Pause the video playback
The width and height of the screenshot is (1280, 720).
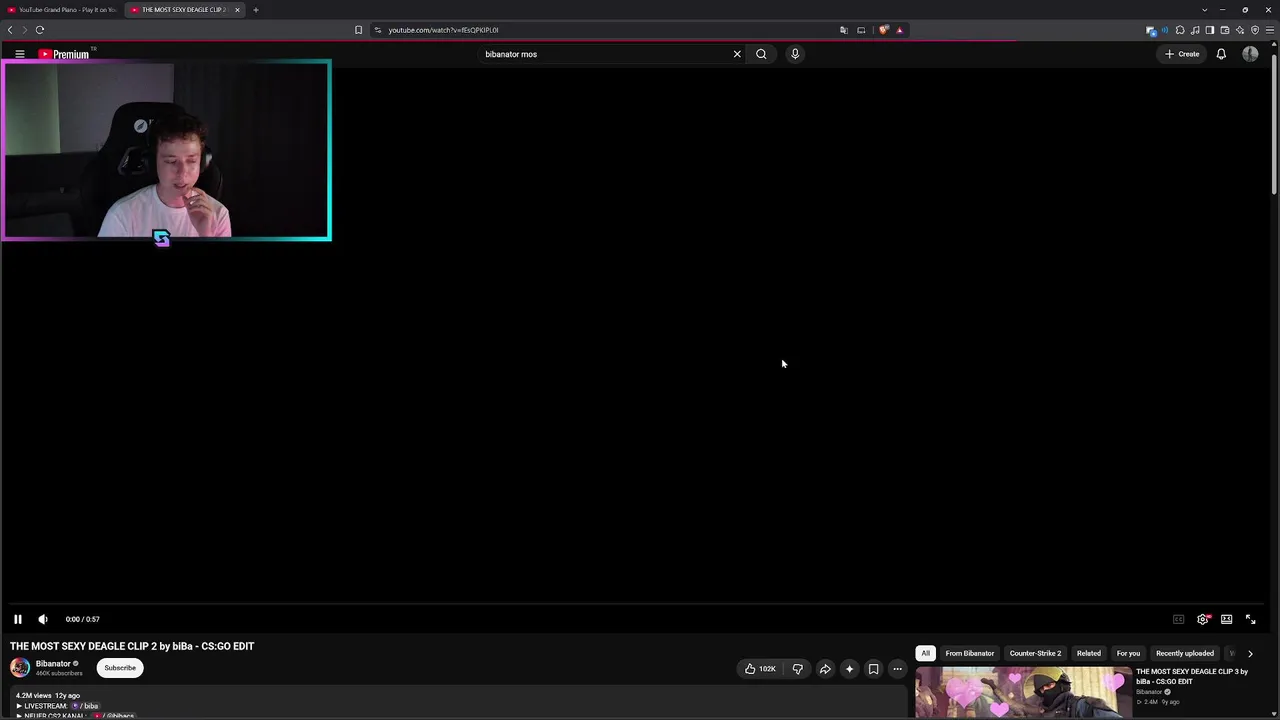click(x=18, y=619)
